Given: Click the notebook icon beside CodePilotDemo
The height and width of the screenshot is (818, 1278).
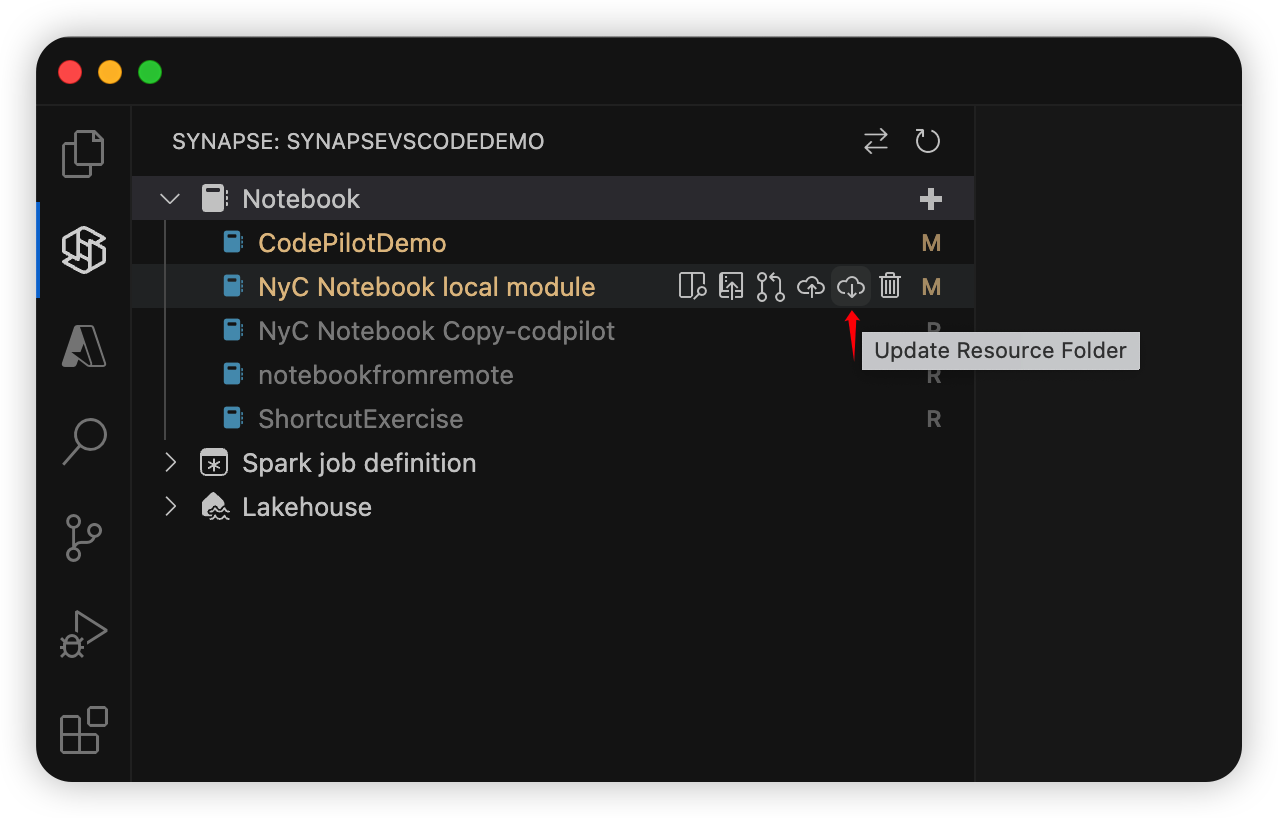Looking at the screenshot, I should (233, 243).
